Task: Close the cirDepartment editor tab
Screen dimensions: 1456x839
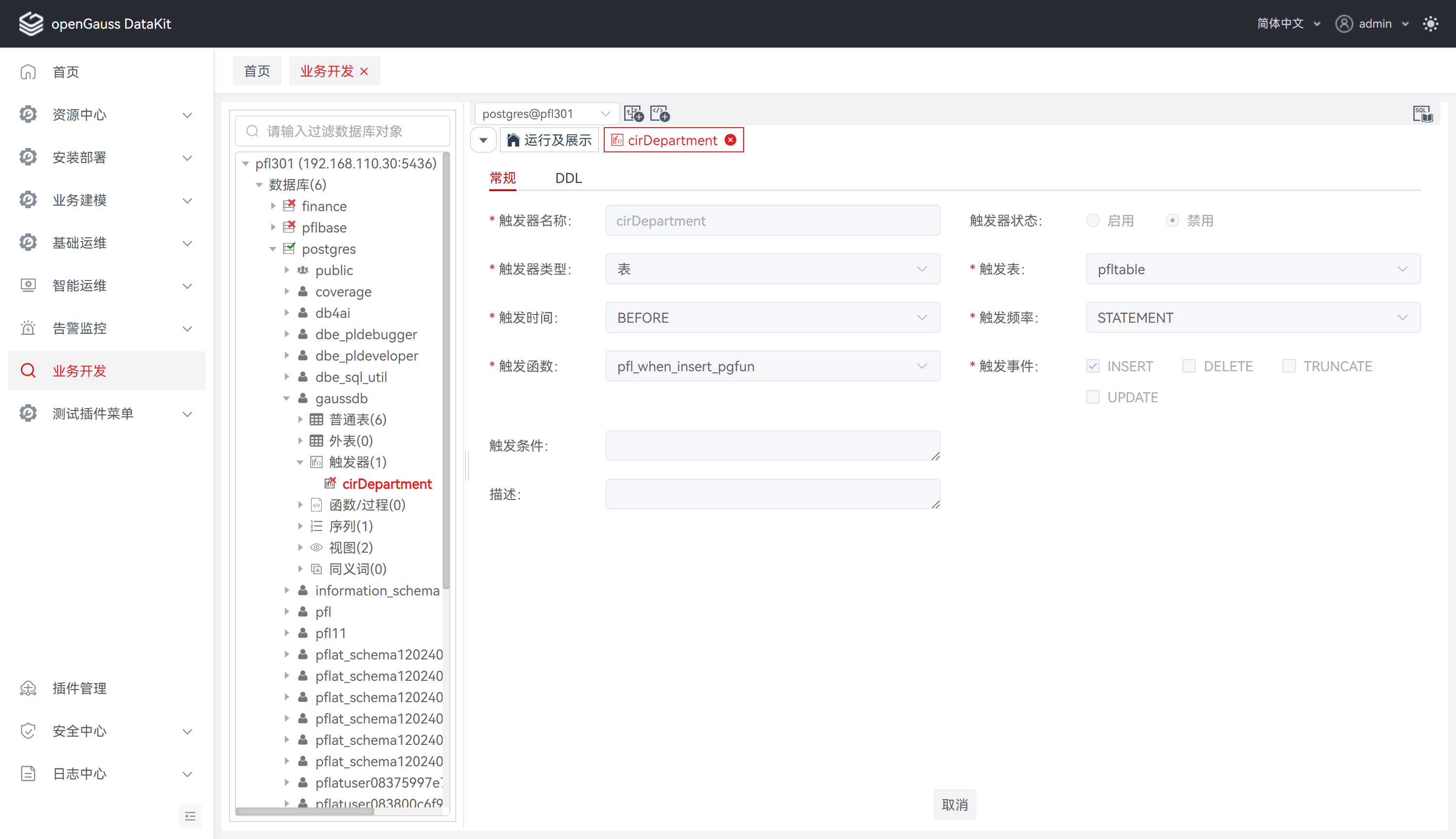Action: [730, 140]
